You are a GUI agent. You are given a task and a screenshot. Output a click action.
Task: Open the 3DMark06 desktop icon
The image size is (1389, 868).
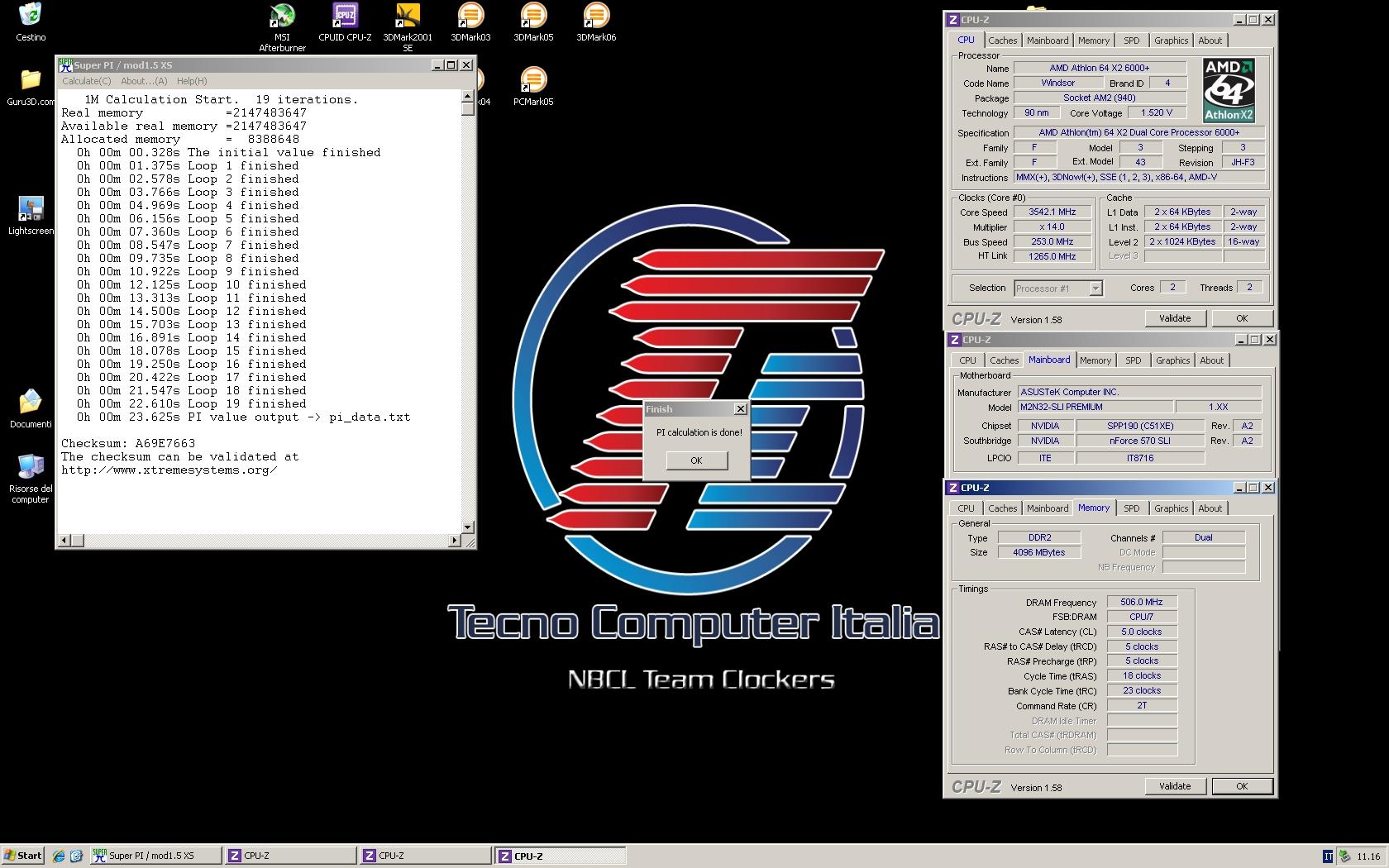click(x=596, y=22)
